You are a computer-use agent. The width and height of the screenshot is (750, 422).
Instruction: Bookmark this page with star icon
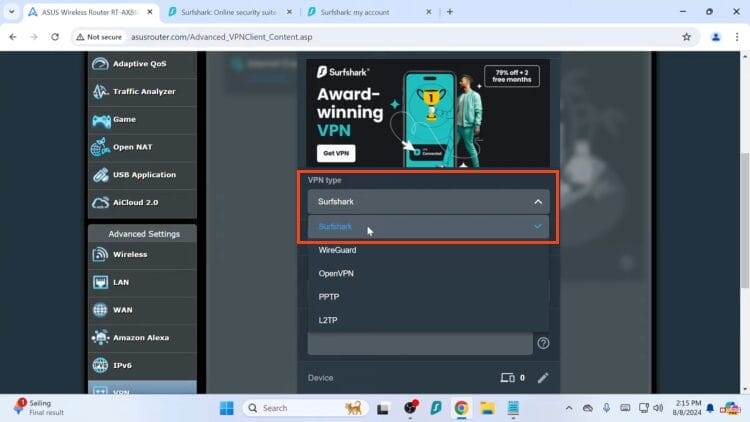click(686, 37)
